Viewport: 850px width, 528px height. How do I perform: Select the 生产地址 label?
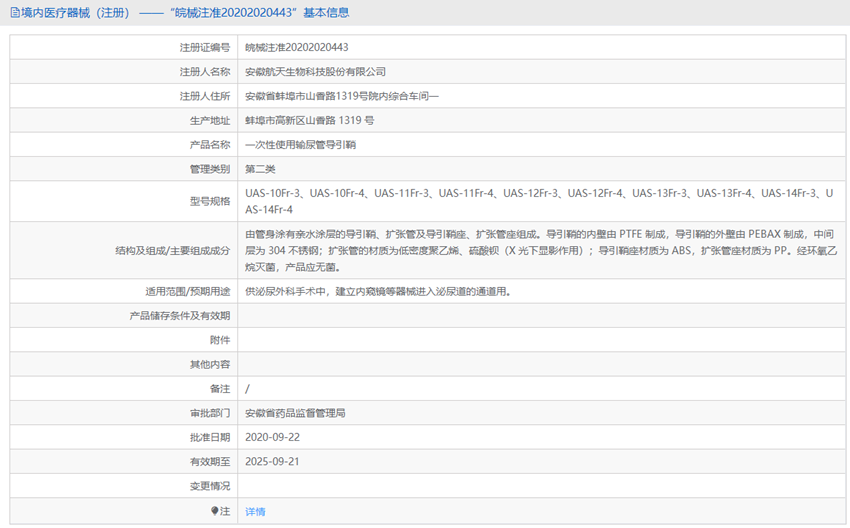point(210,120)
